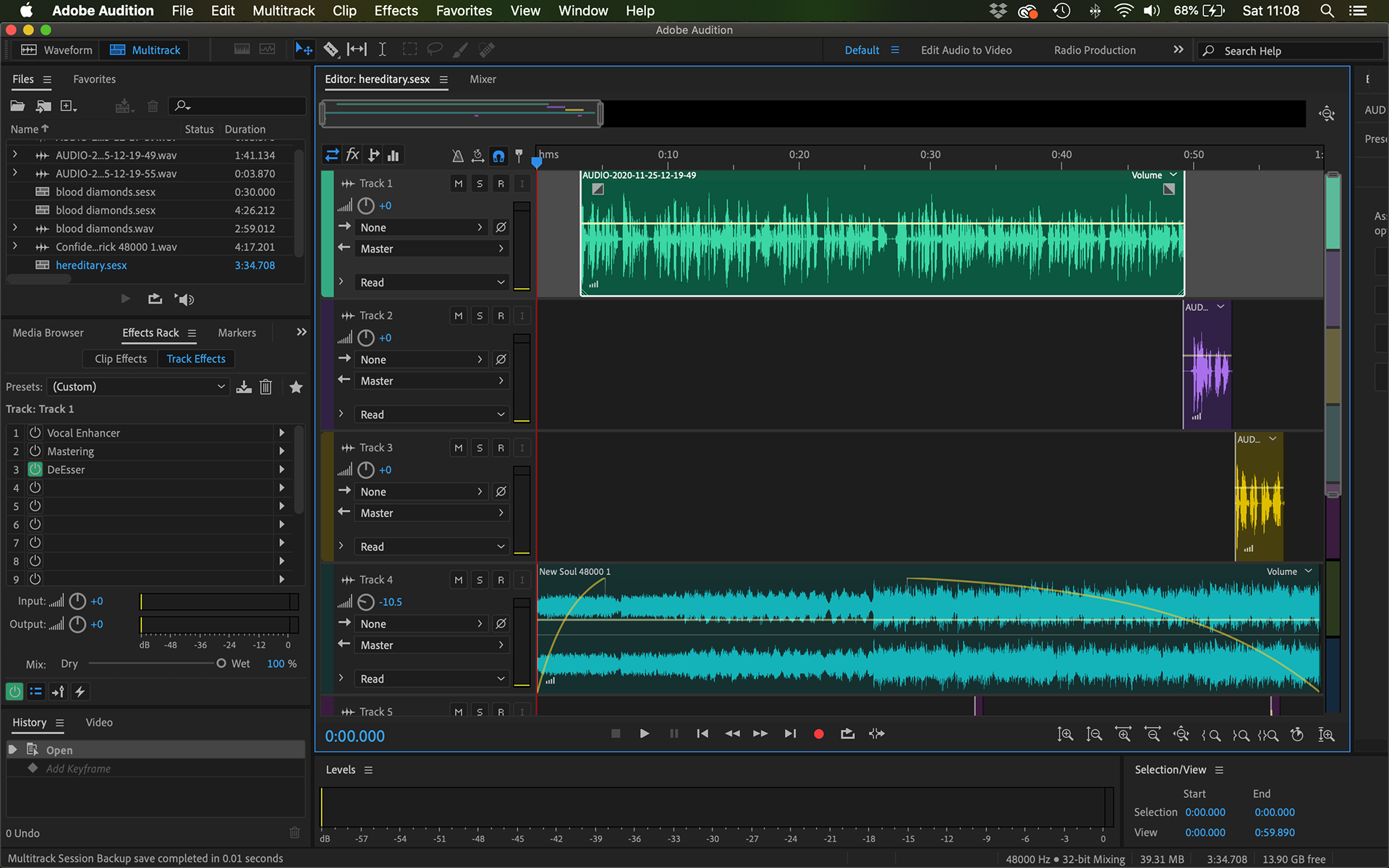Toggle the Autoplay speaker icon in Files panel
The width and height of the screenshot is (1389, 868).
pos(184,299)
